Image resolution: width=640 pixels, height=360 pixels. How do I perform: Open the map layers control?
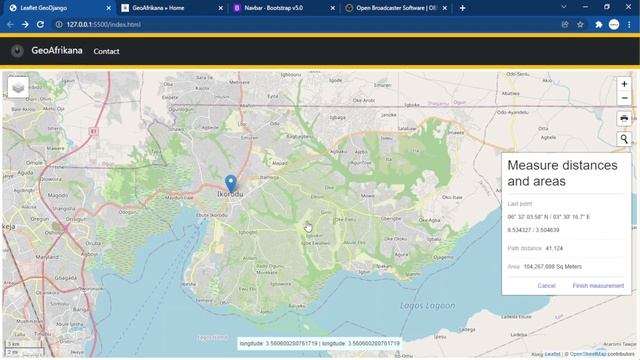point(18,87)
